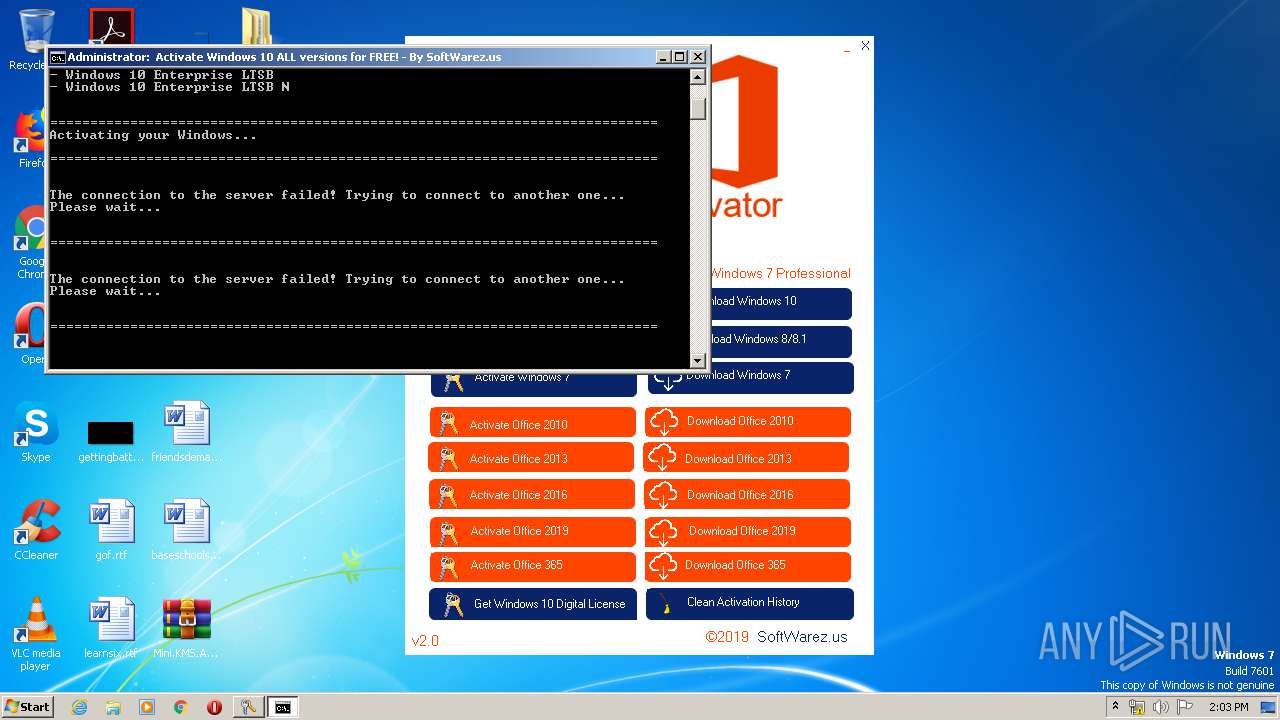The height and width of the screenshot is (720, 1280).
Task: Click Activate Office 2016 button
Action: (532, 494)
